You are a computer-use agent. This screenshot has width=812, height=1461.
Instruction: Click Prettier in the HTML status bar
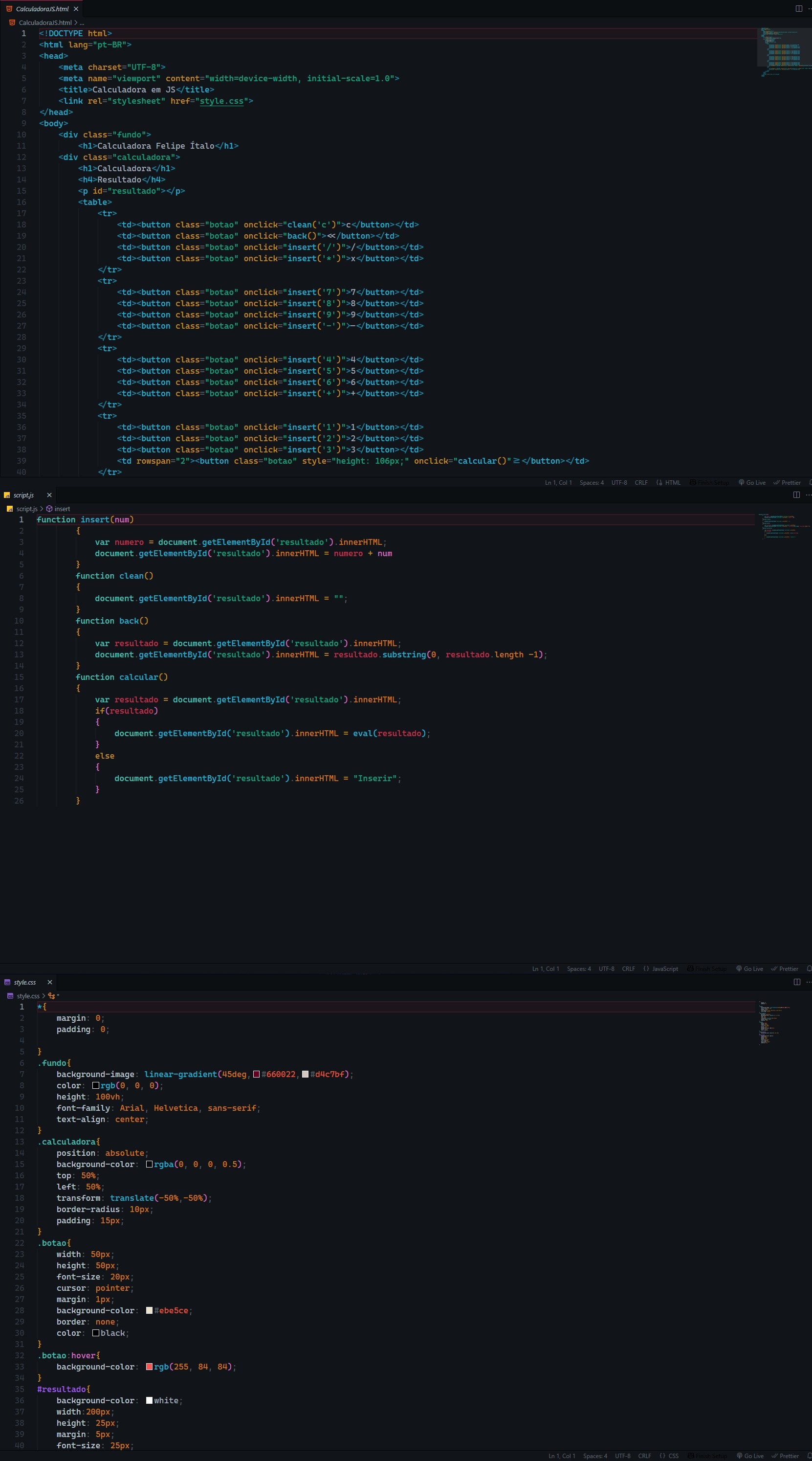click(787, 483)
